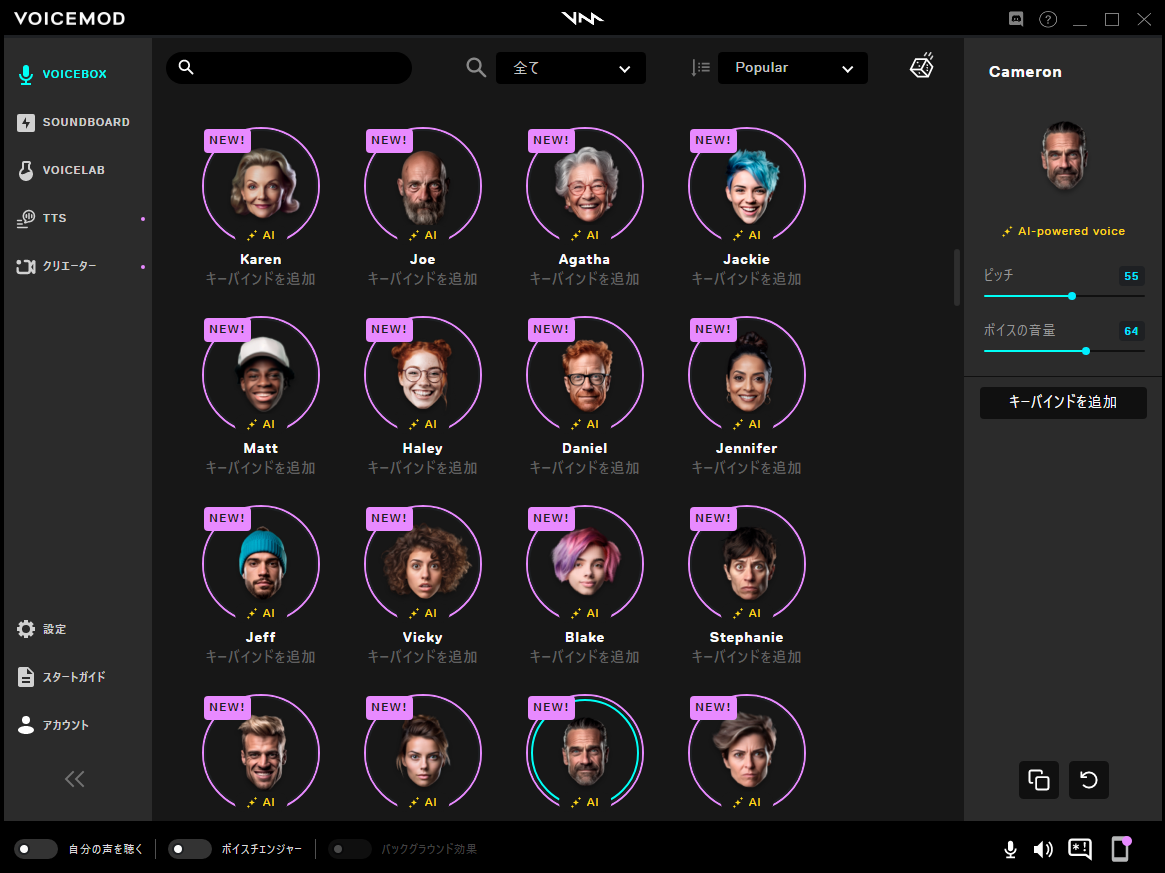Select the Daniel voice avatar

click(x=585, y=374)
